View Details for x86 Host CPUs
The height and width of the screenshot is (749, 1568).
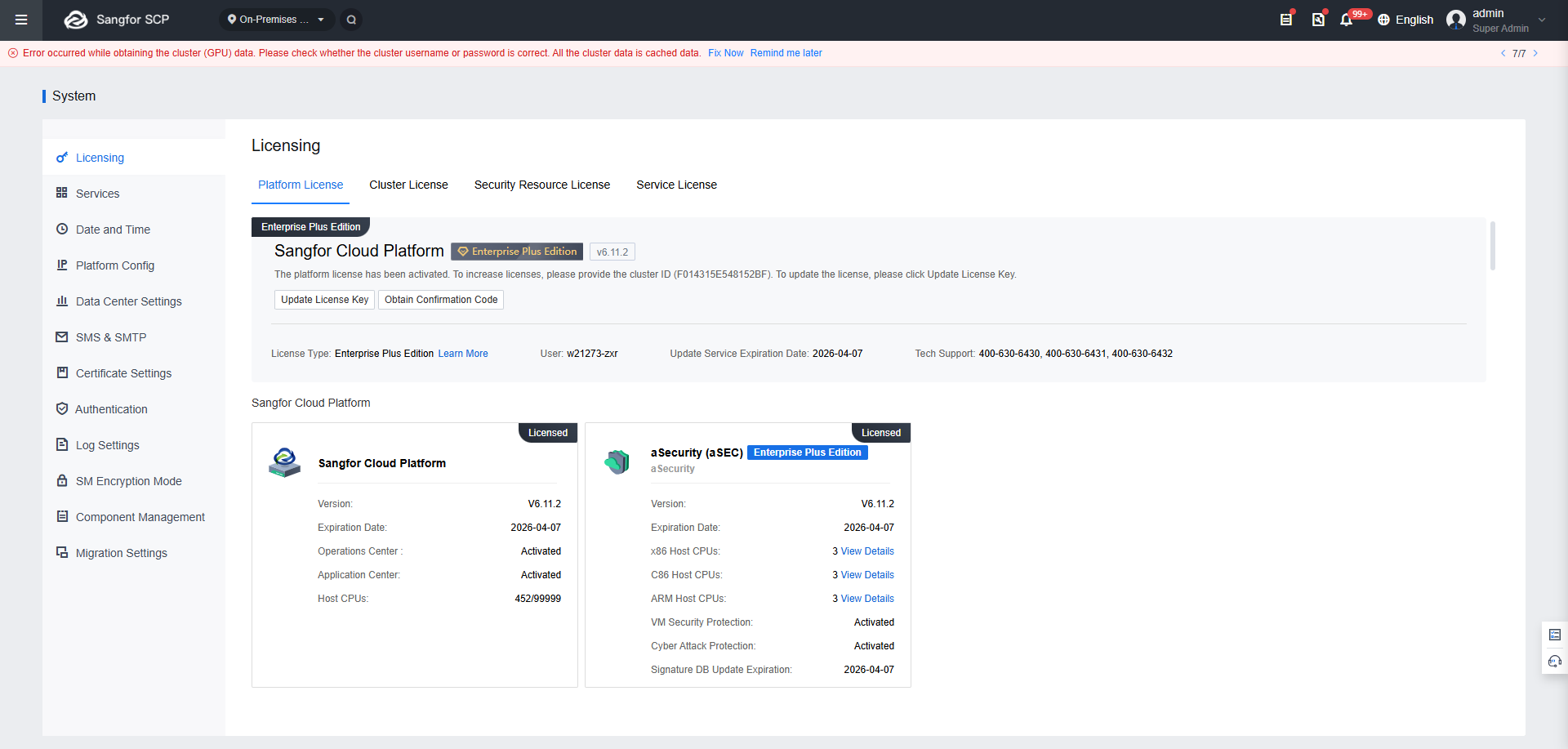867,551
